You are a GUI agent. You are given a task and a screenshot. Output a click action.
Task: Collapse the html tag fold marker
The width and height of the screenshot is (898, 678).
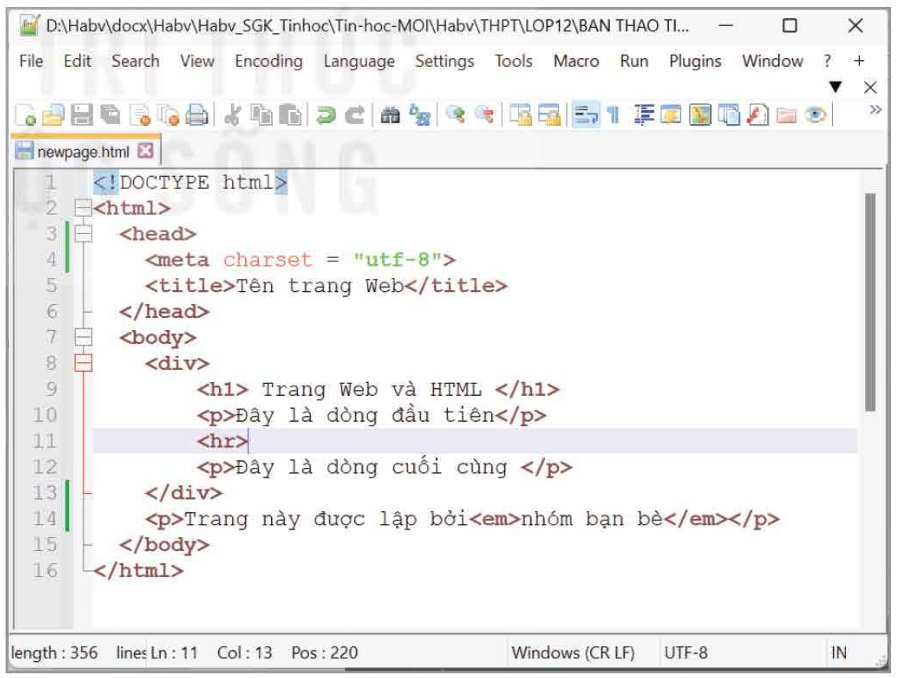(x=83, y=209)
